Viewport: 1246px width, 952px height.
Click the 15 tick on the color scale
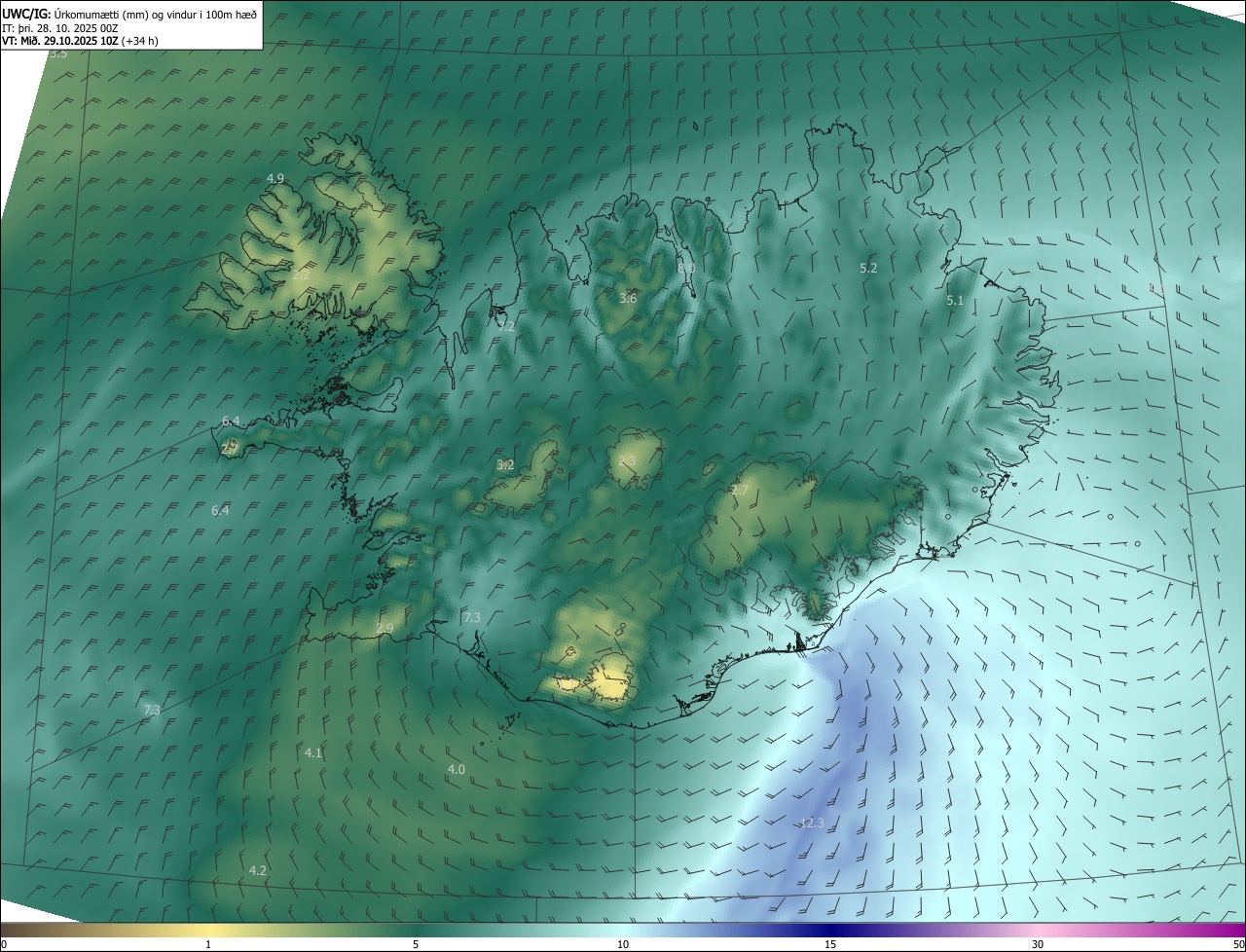coord(830,944)
